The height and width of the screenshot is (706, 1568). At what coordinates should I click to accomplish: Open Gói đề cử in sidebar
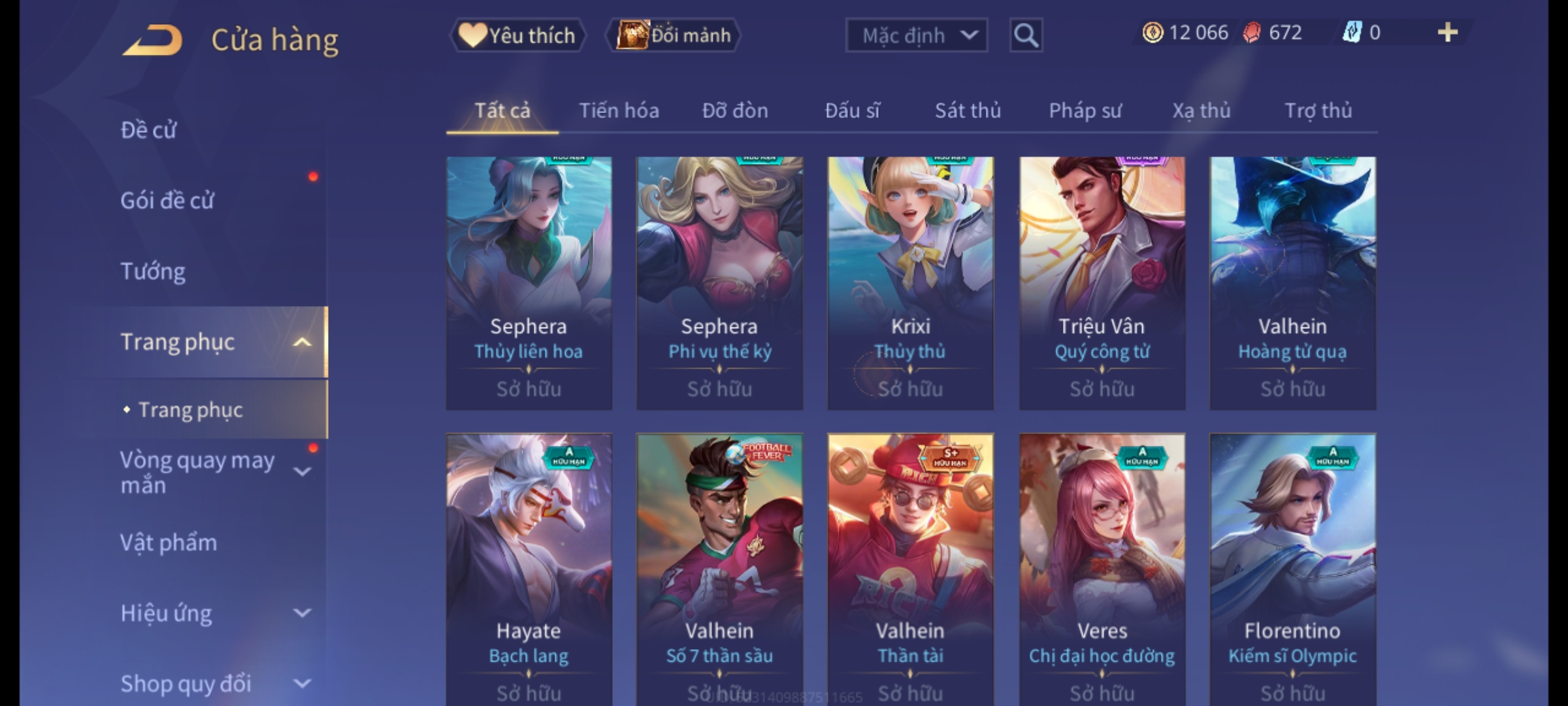click(x=167, y=201)
